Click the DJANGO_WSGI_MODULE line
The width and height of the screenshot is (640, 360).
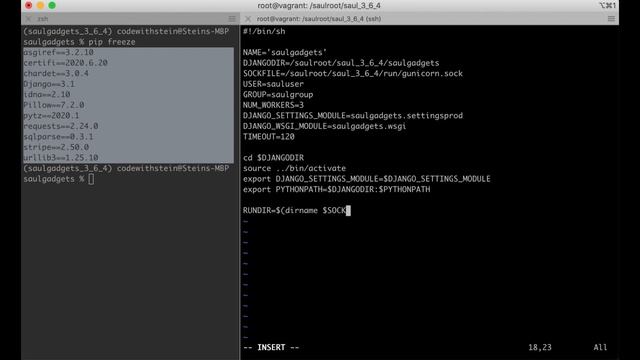[x=324, y=126]
